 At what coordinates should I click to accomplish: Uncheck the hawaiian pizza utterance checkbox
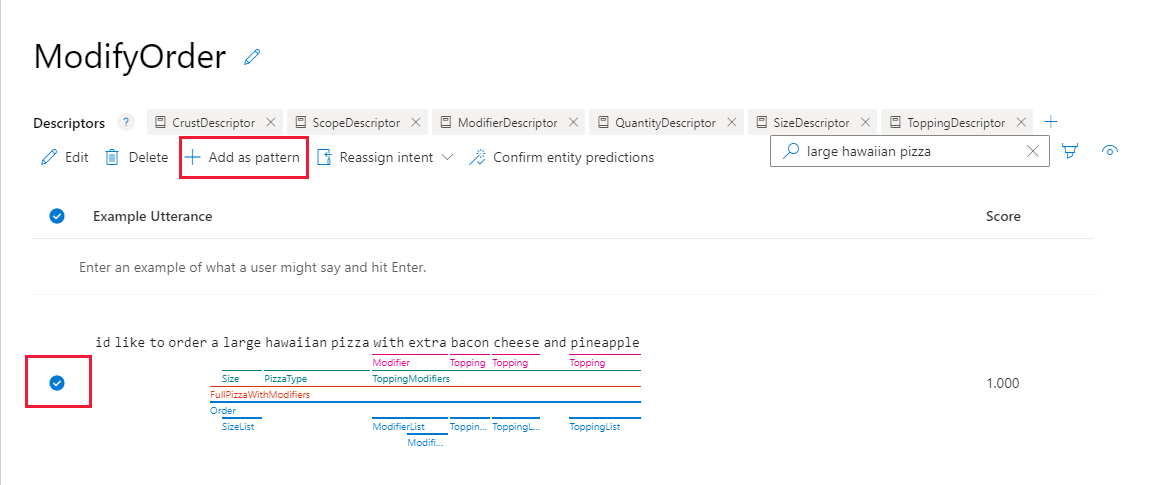pos(57,383)
